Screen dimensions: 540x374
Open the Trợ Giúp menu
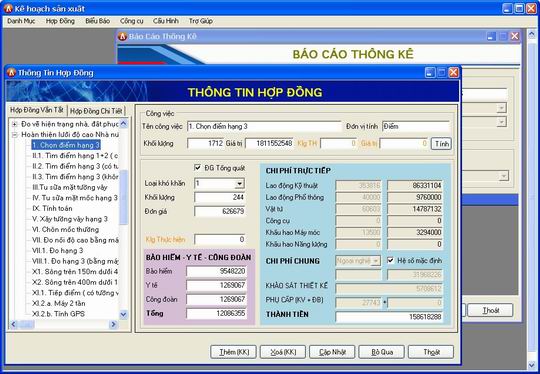coord(201,21)
